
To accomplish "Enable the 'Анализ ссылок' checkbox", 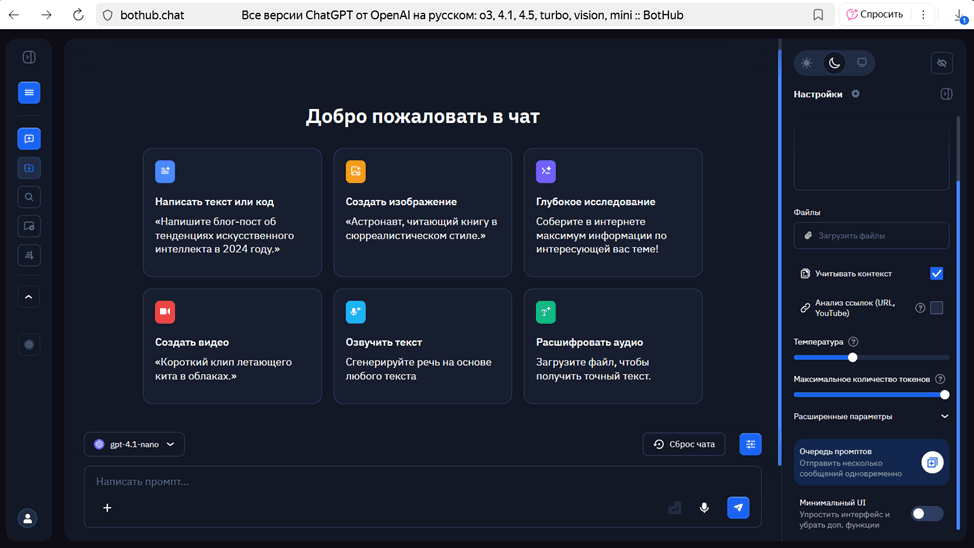I will pyautogui.click(x=936, y=308).
